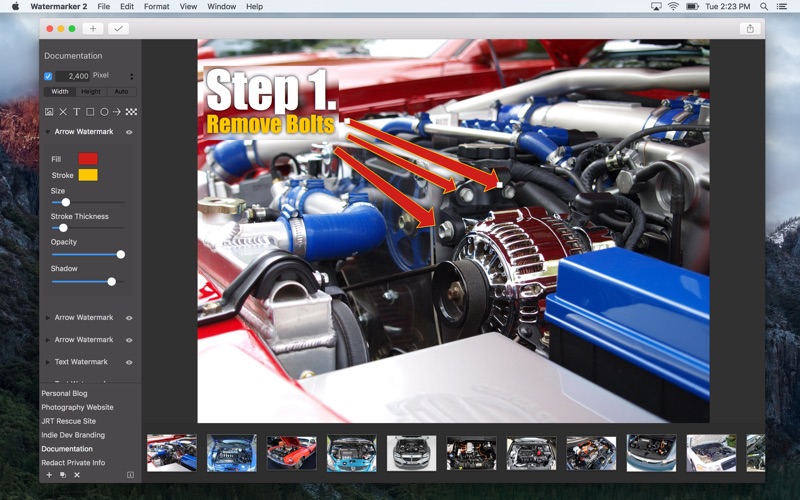Click the Remove Bolts text on the canvas

pos(270,124)
